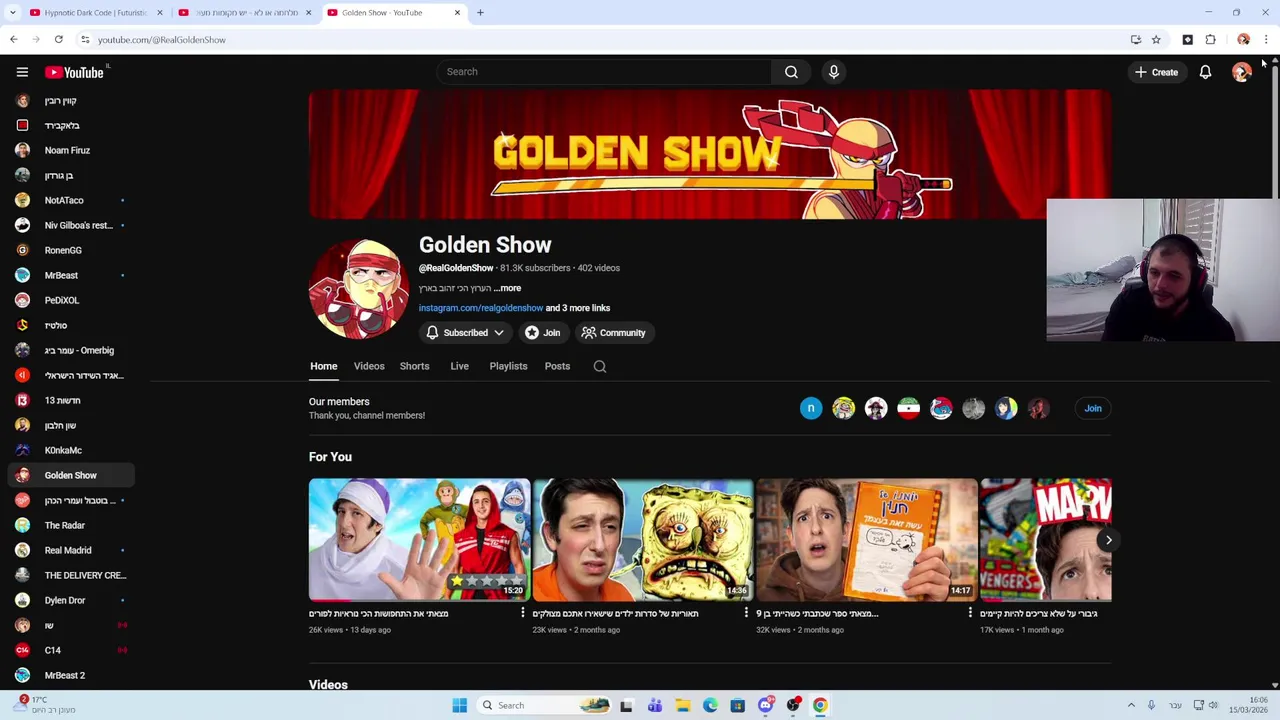
Task: Open PeDiXOL channel in sidebar
Action: 70,300
